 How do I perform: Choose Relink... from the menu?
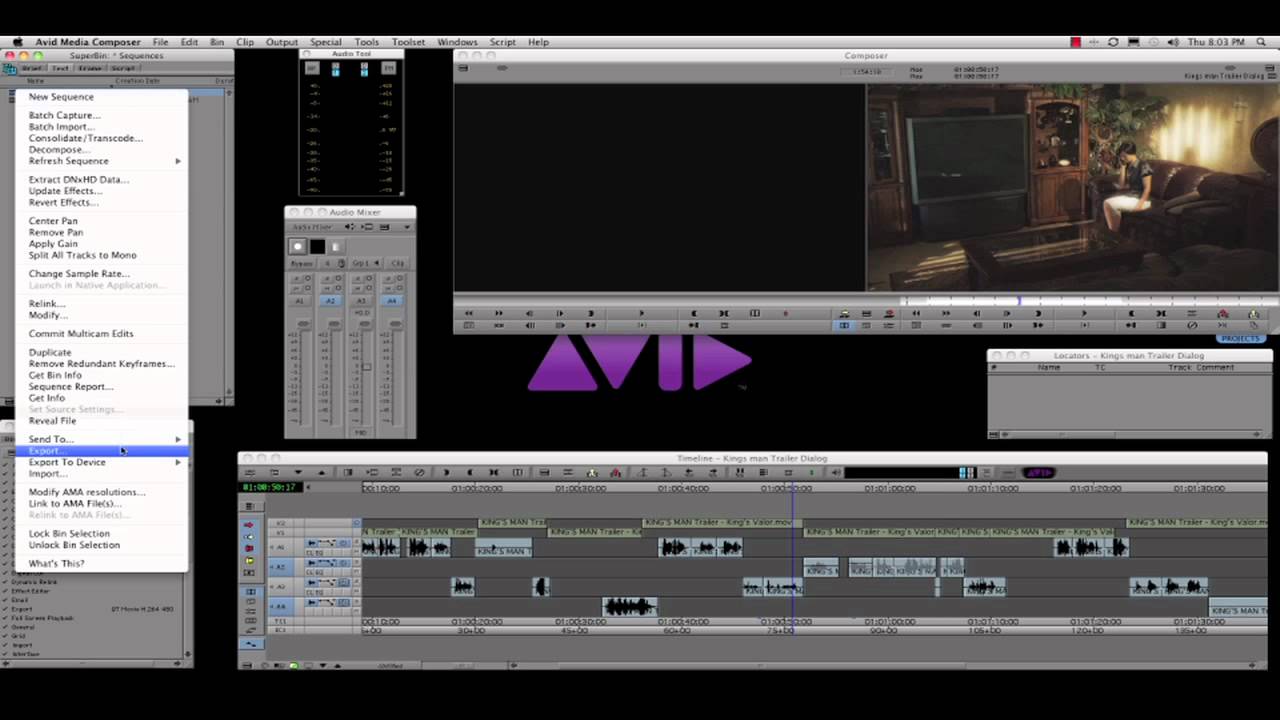point(47,304)
